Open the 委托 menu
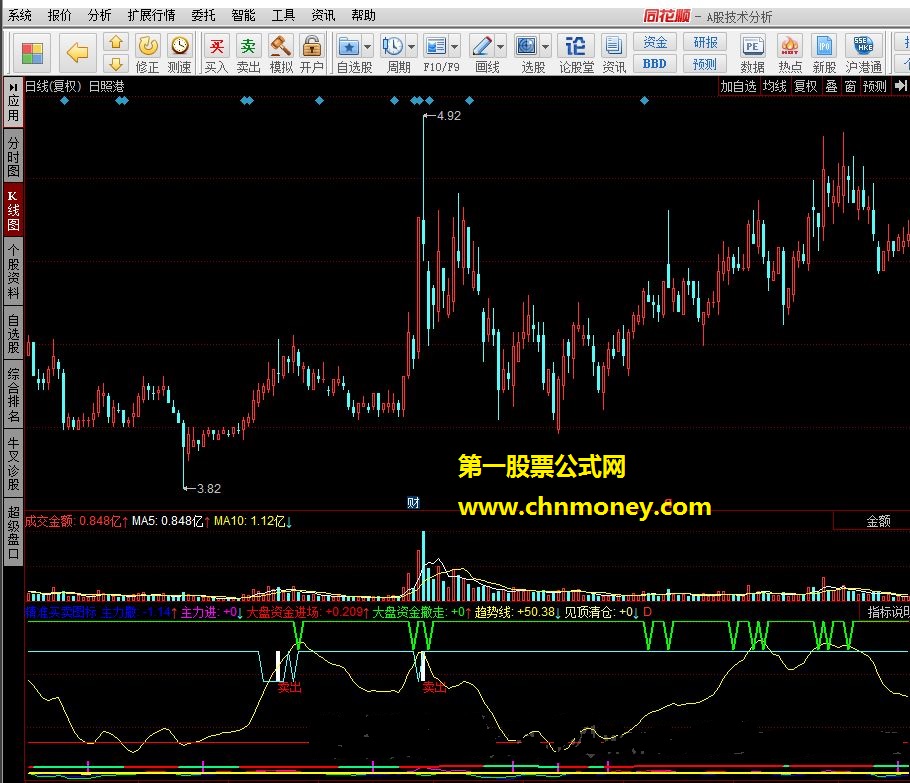 (204, 15)
